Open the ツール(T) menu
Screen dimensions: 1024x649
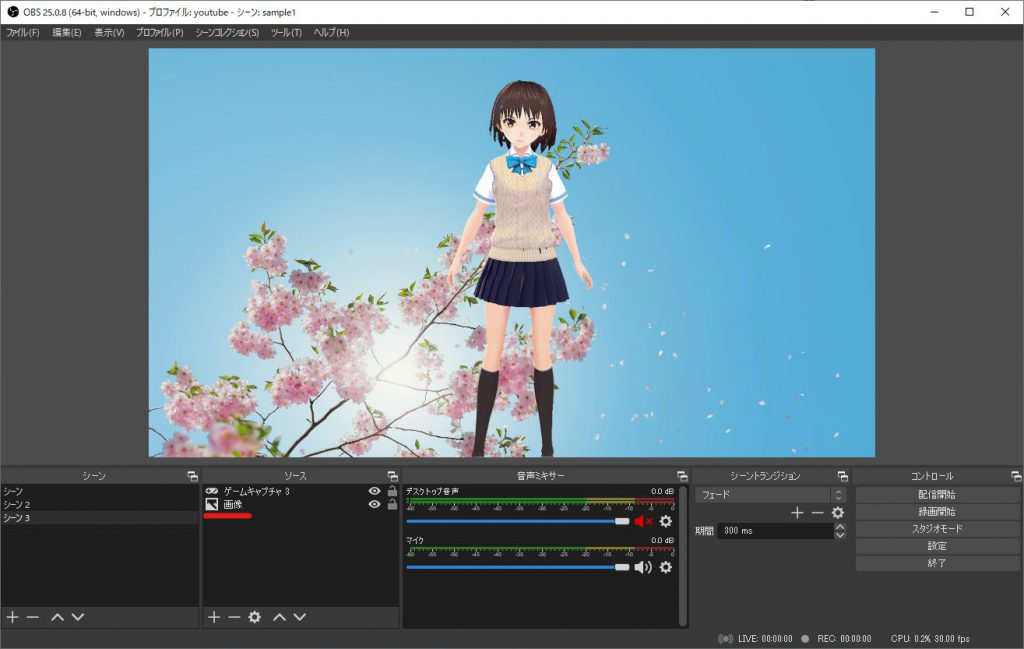click(x=286, y=33)
